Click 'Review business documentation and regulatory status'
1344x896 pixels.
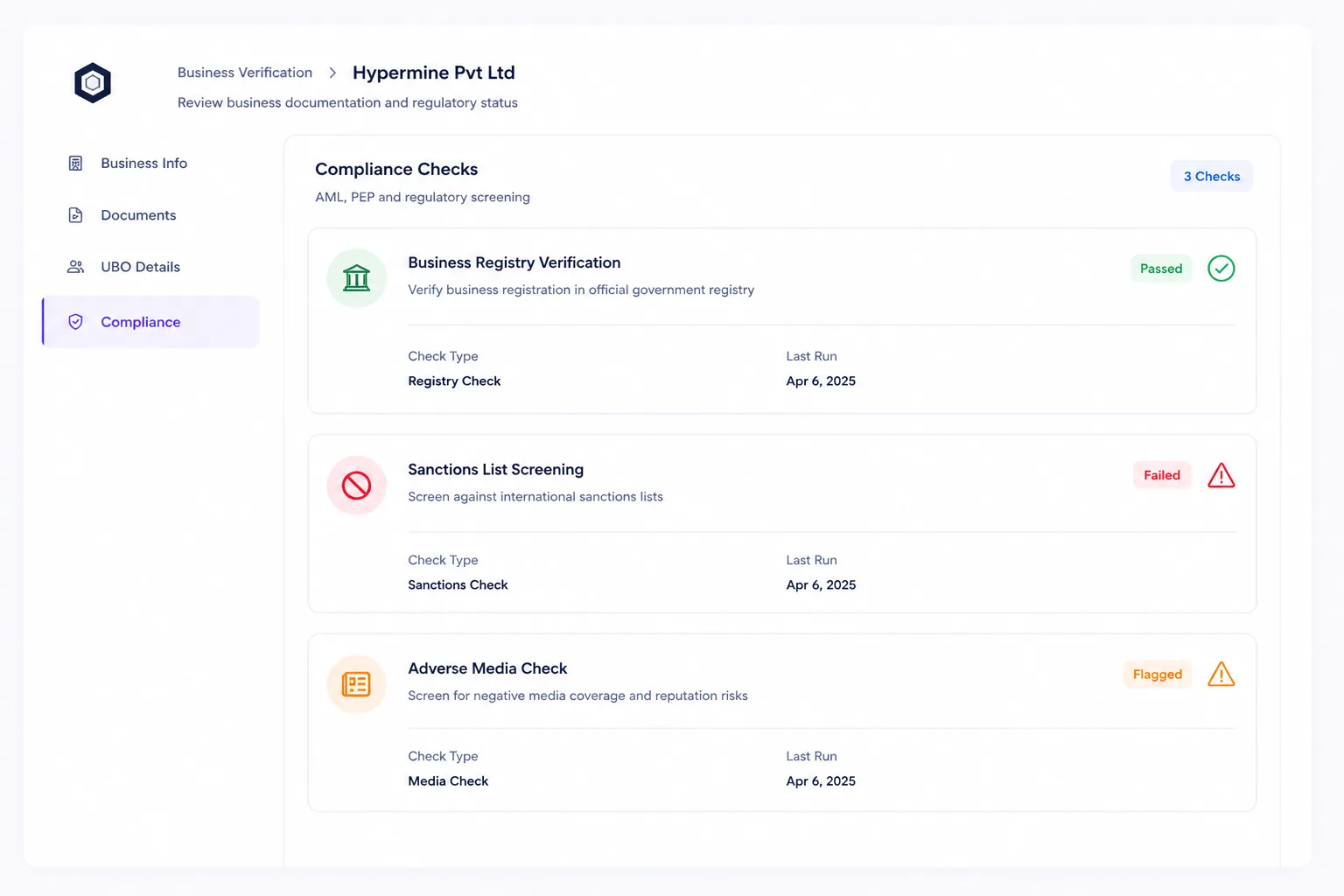(x=347, y=103)
